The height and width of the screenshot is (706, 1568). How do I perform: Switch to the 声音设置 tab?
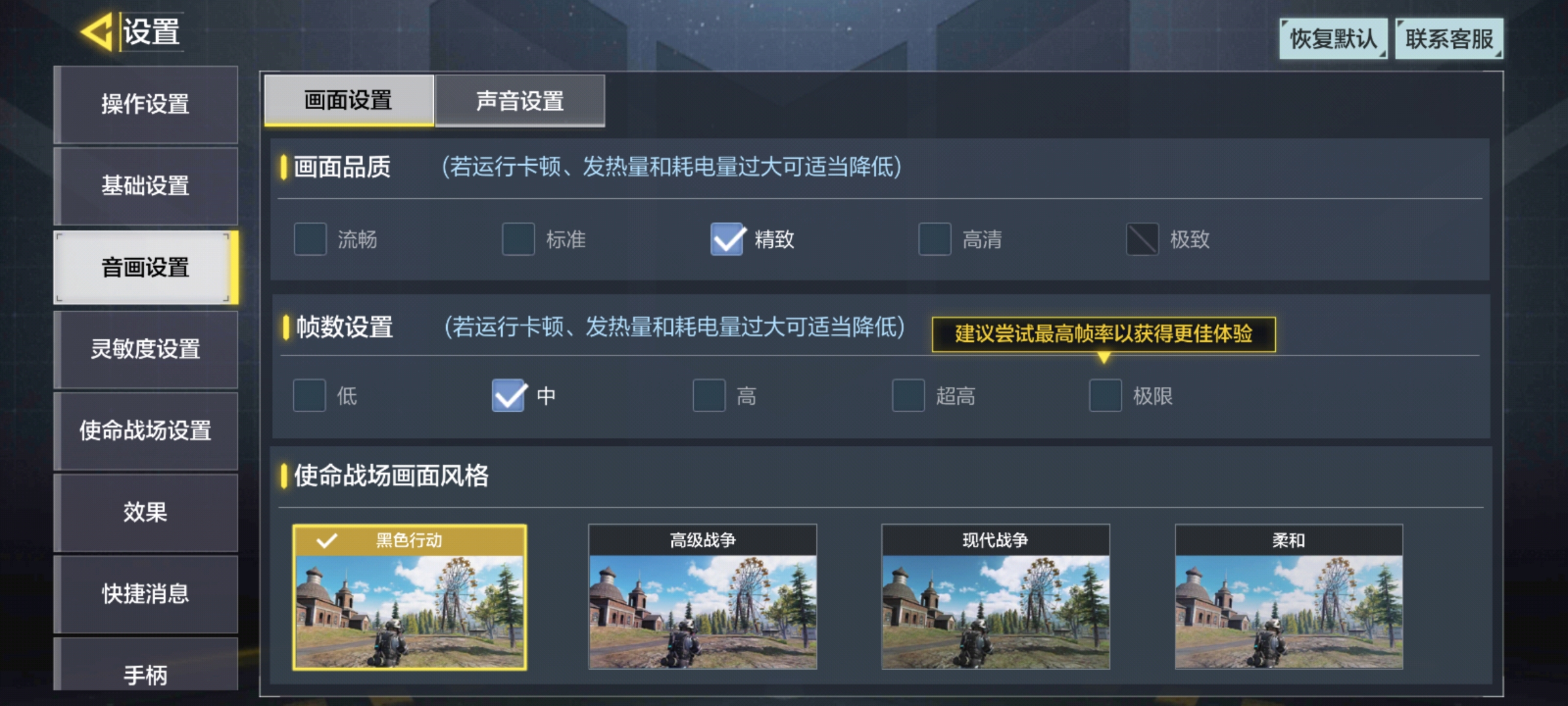point(520,101)
